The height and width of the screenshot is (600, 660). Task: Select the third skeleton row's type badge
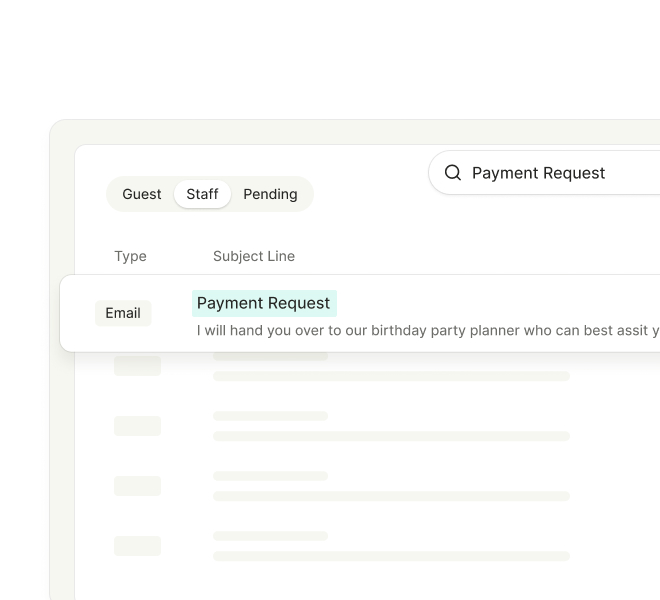138,486
